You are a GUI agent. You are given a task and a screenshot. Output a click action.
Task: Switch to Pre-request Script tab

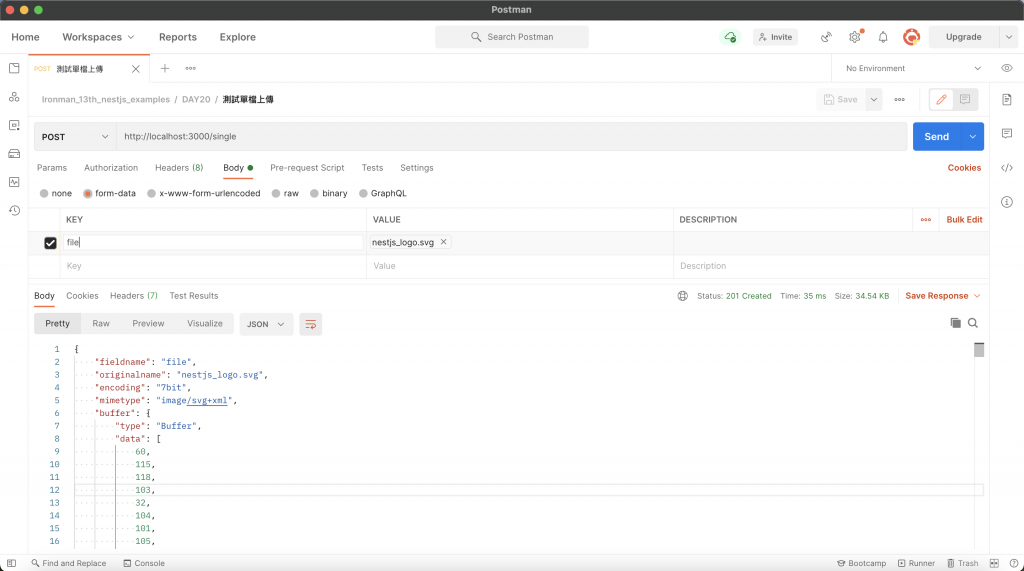307,168
